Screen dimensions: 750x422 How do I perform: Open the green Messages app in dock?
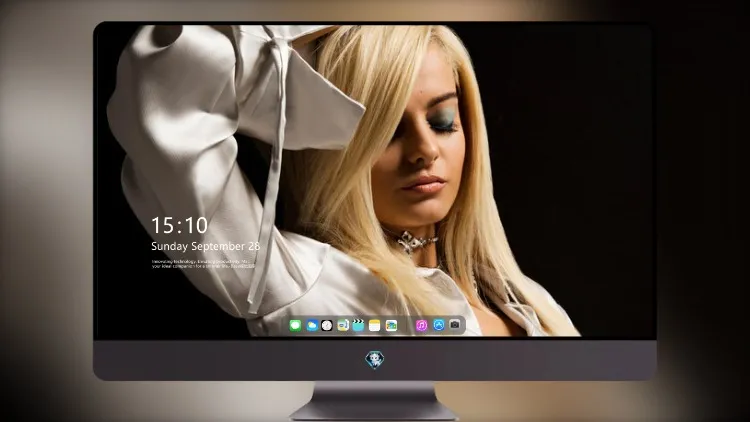tap(296, 325)
